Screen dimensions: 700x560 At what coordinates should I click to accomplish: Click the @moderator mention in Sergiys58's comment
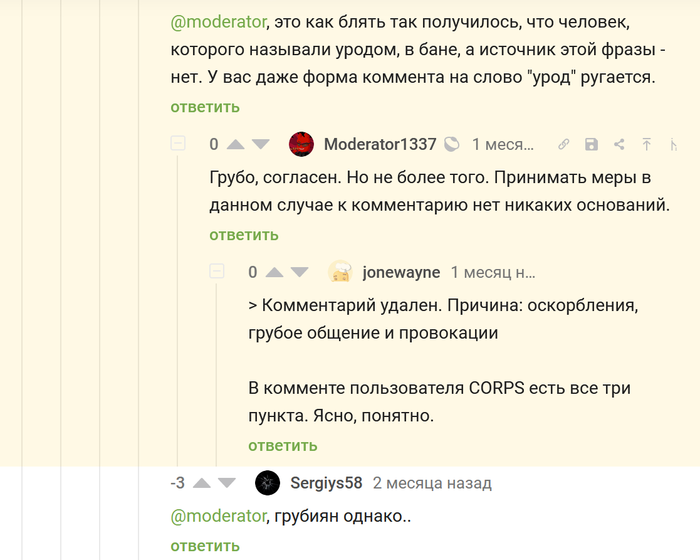pyautogui.click(x=218, y=517)
